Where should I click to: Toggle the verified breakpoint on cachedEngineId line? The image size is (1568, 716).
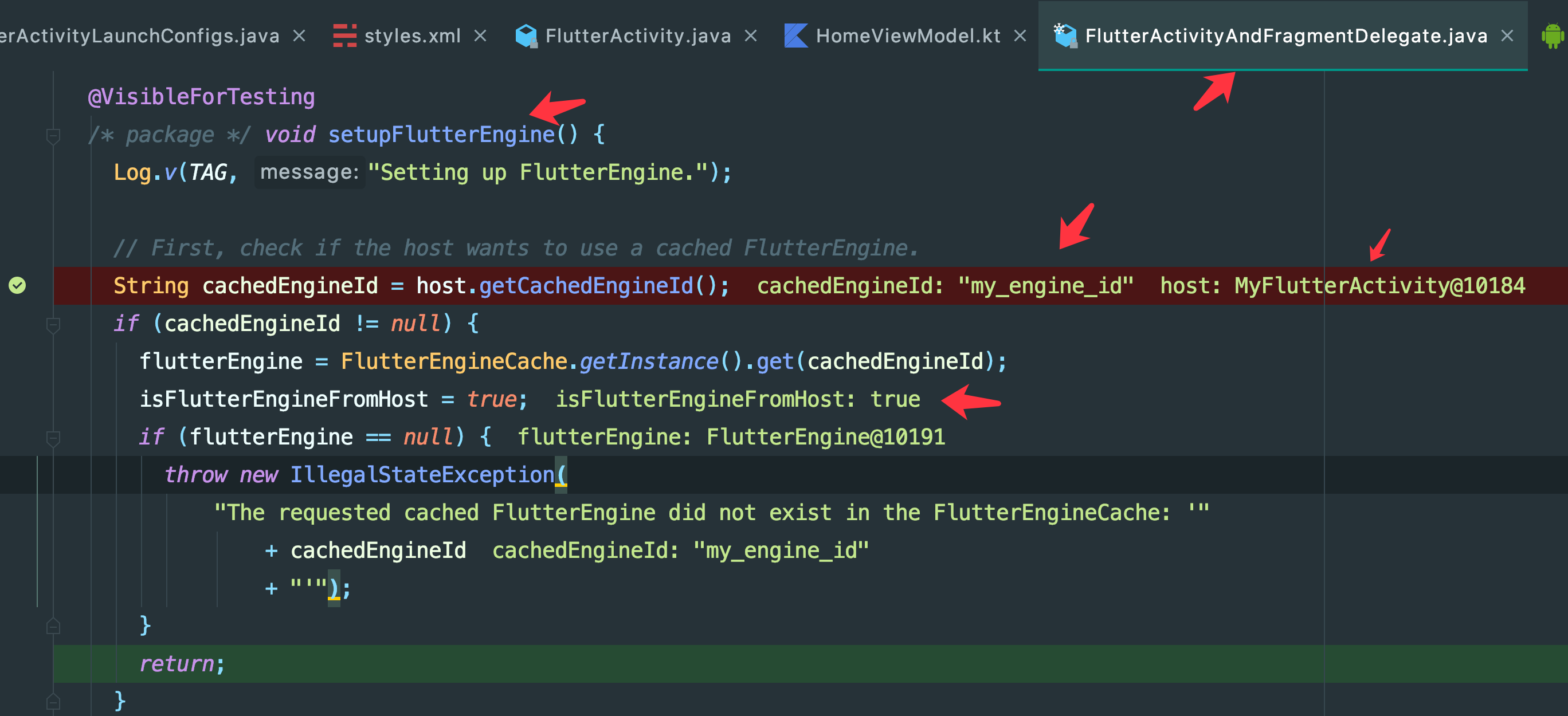pyautogui.click(x=17, y=285)
